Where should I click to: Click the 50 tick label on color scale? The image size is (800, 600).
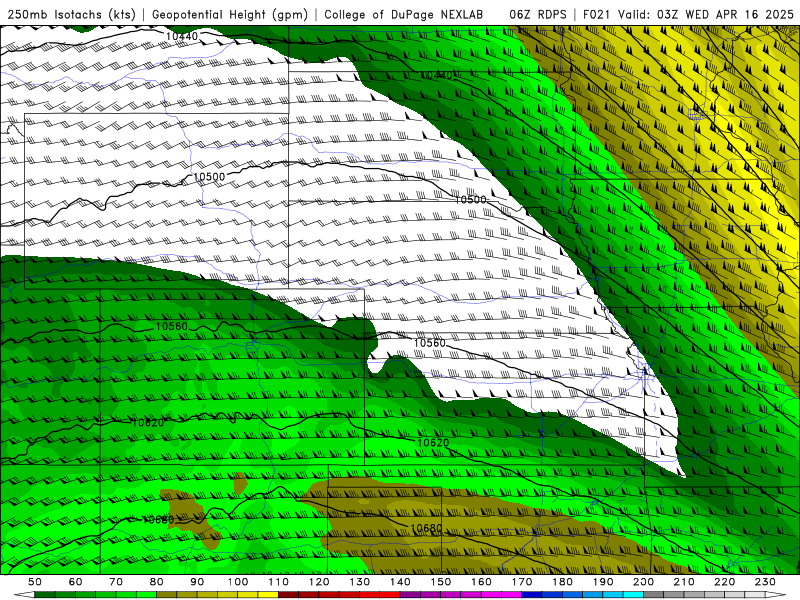pos(35,582)
